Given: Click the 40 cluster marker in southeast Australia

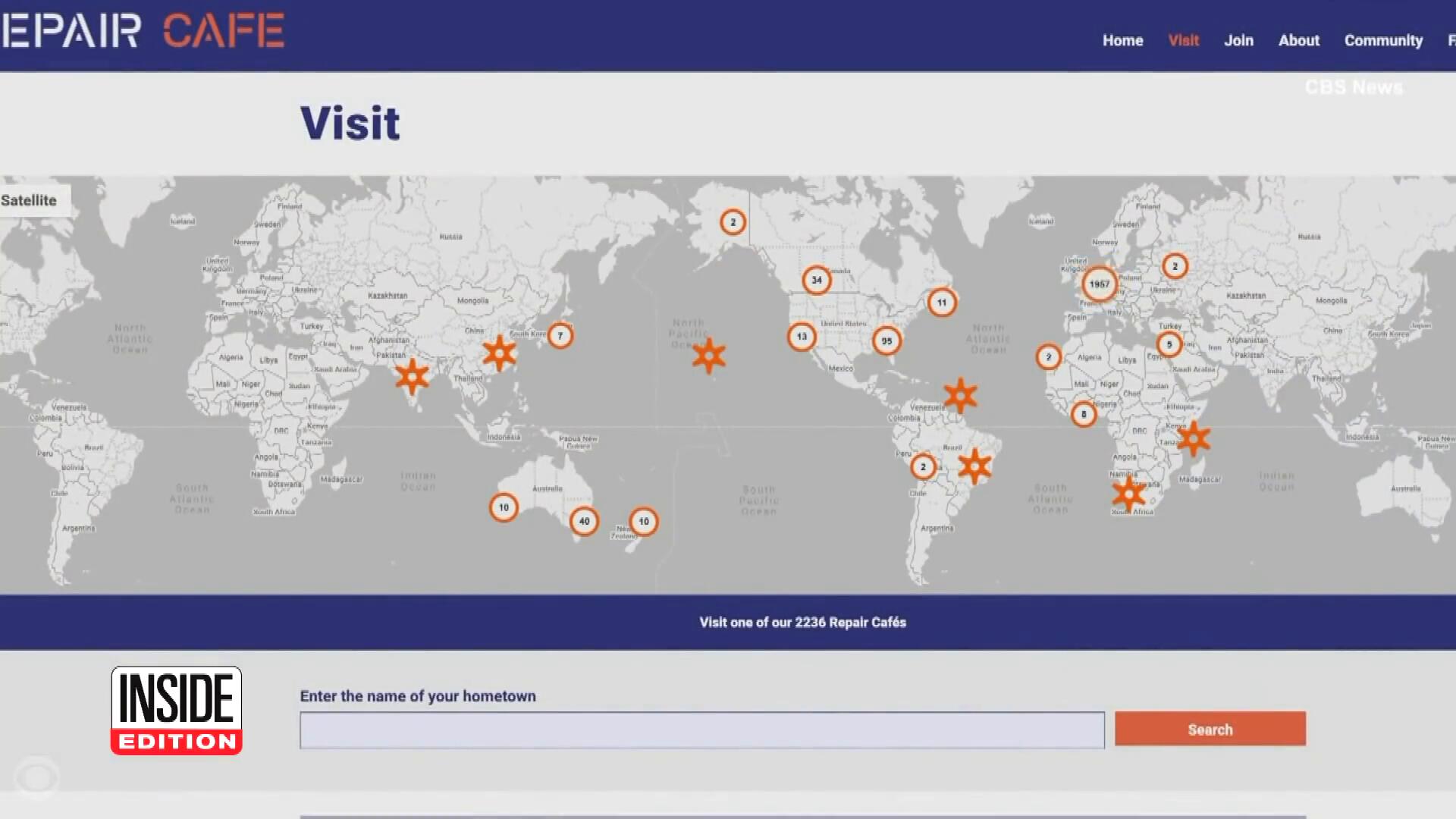Looking at the screenshot, I should [x=584, y=521].
